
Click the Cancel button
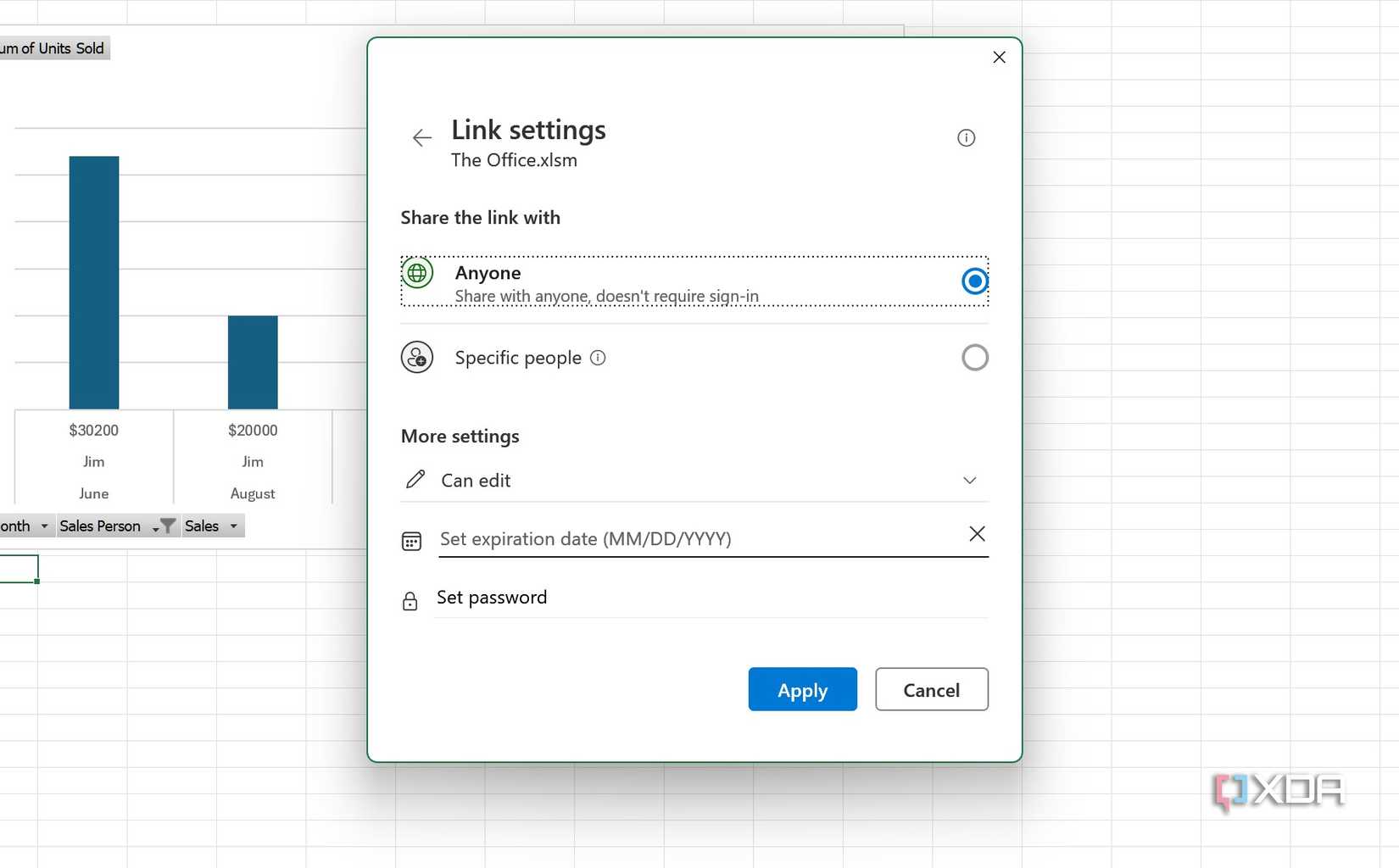tap(931, 689)
